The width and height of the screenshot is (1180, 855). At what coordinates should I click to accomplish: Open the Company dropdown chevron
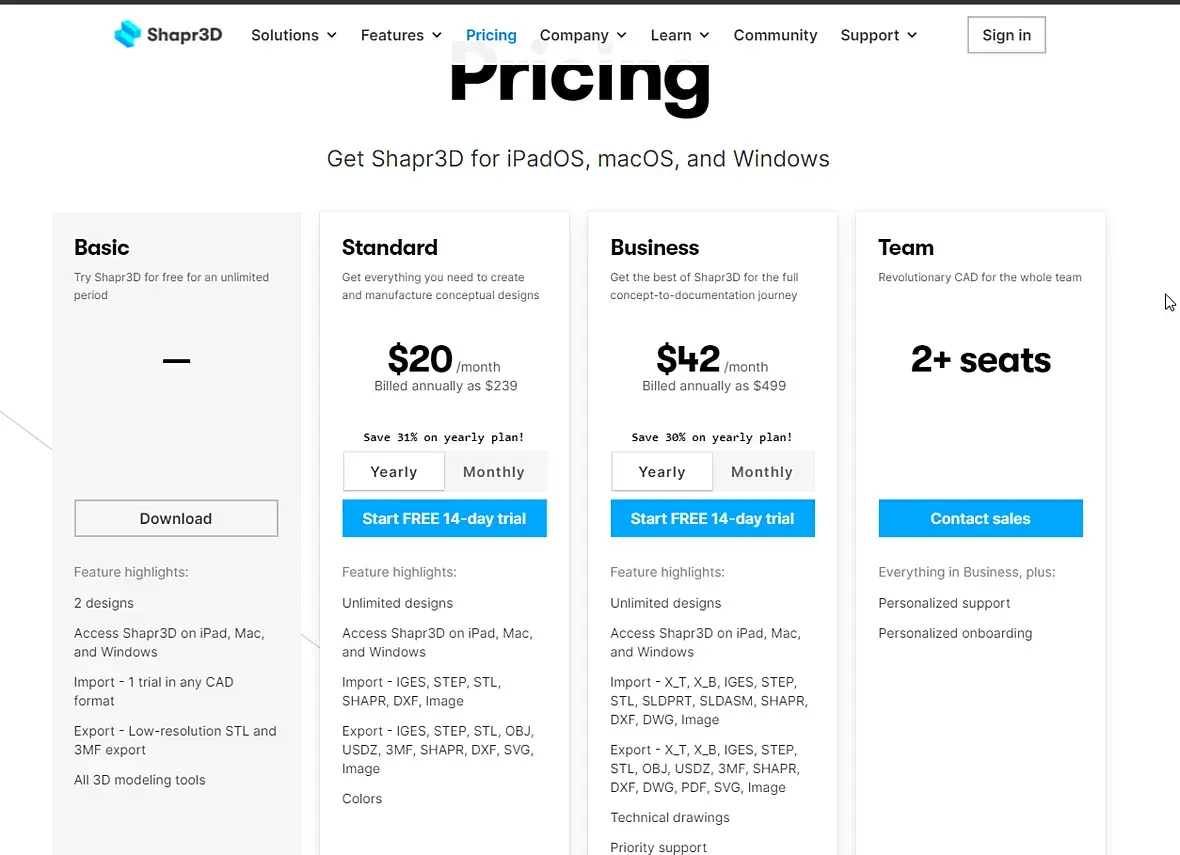pos(622,35)
